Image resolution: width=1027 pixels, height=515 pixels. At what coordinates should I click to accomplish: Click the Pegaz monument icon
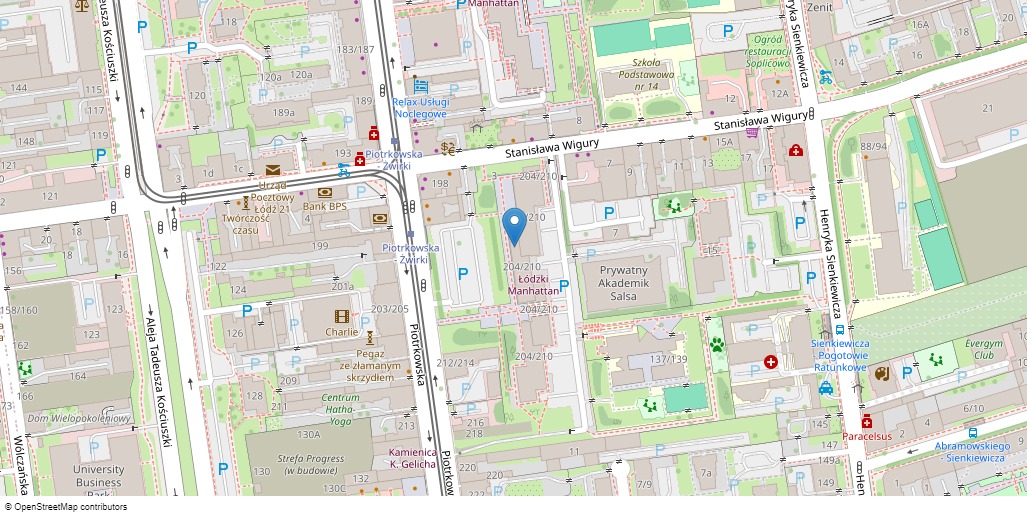(370, 337)
